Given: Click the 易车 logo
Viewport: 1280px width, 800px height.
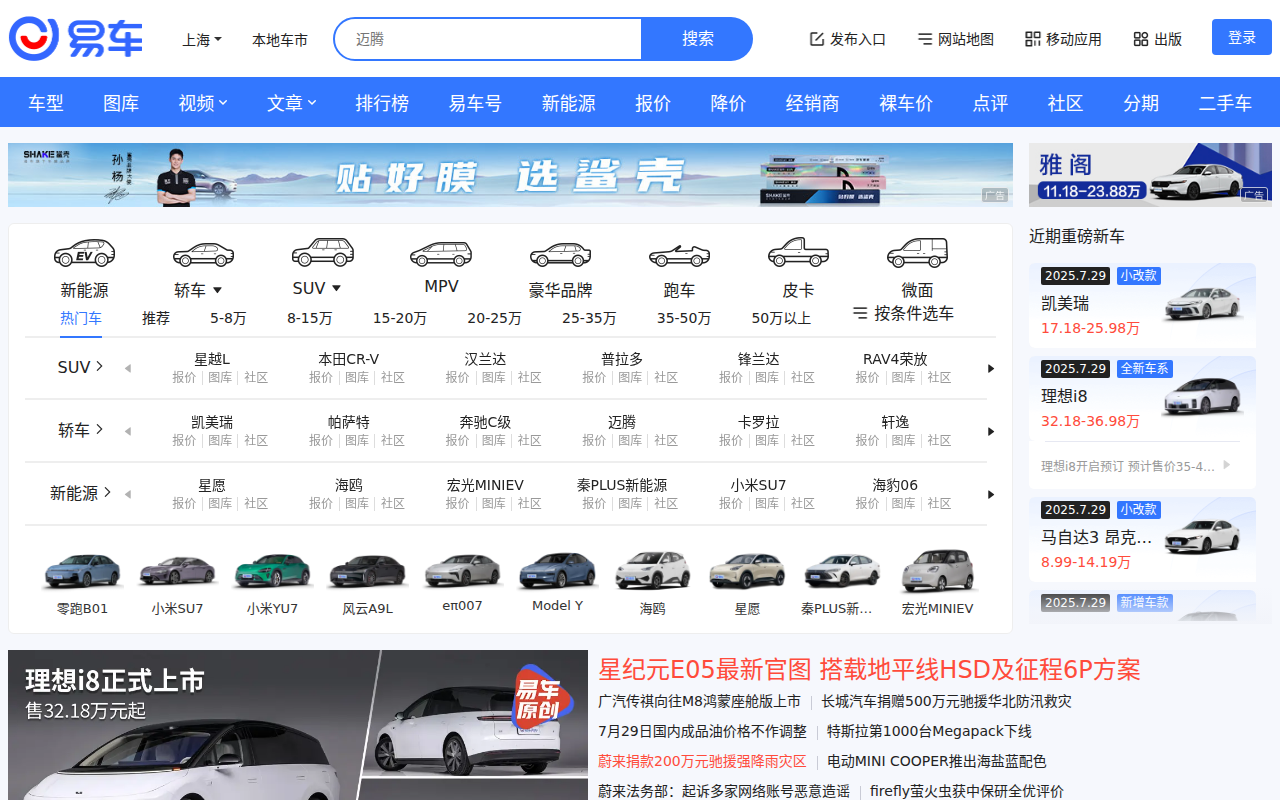Looking at the screenshot, I should [76, 39].
